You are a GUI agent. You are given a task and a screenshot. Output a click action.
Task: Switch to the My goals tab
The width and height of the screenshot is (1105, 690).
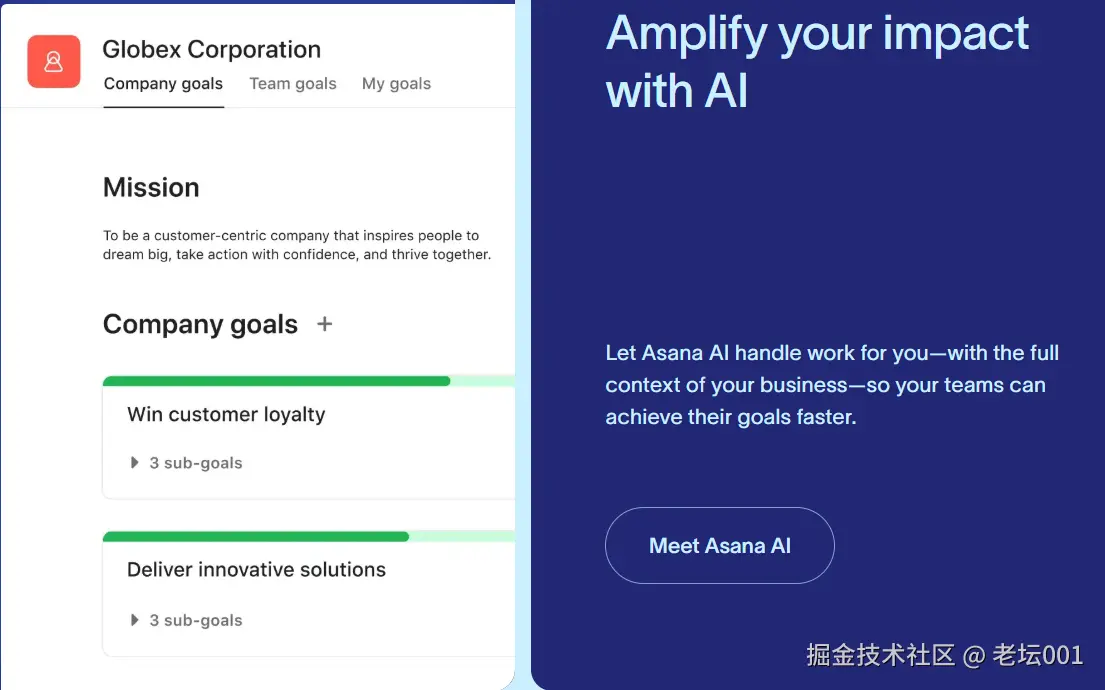(x=396, y=84)
